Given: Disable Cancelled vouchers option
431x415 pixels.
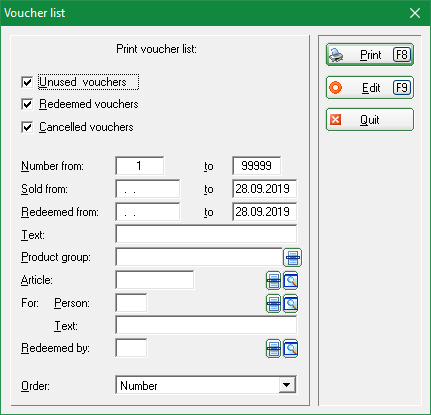Looking at the screenshot, I should [27, 127].
